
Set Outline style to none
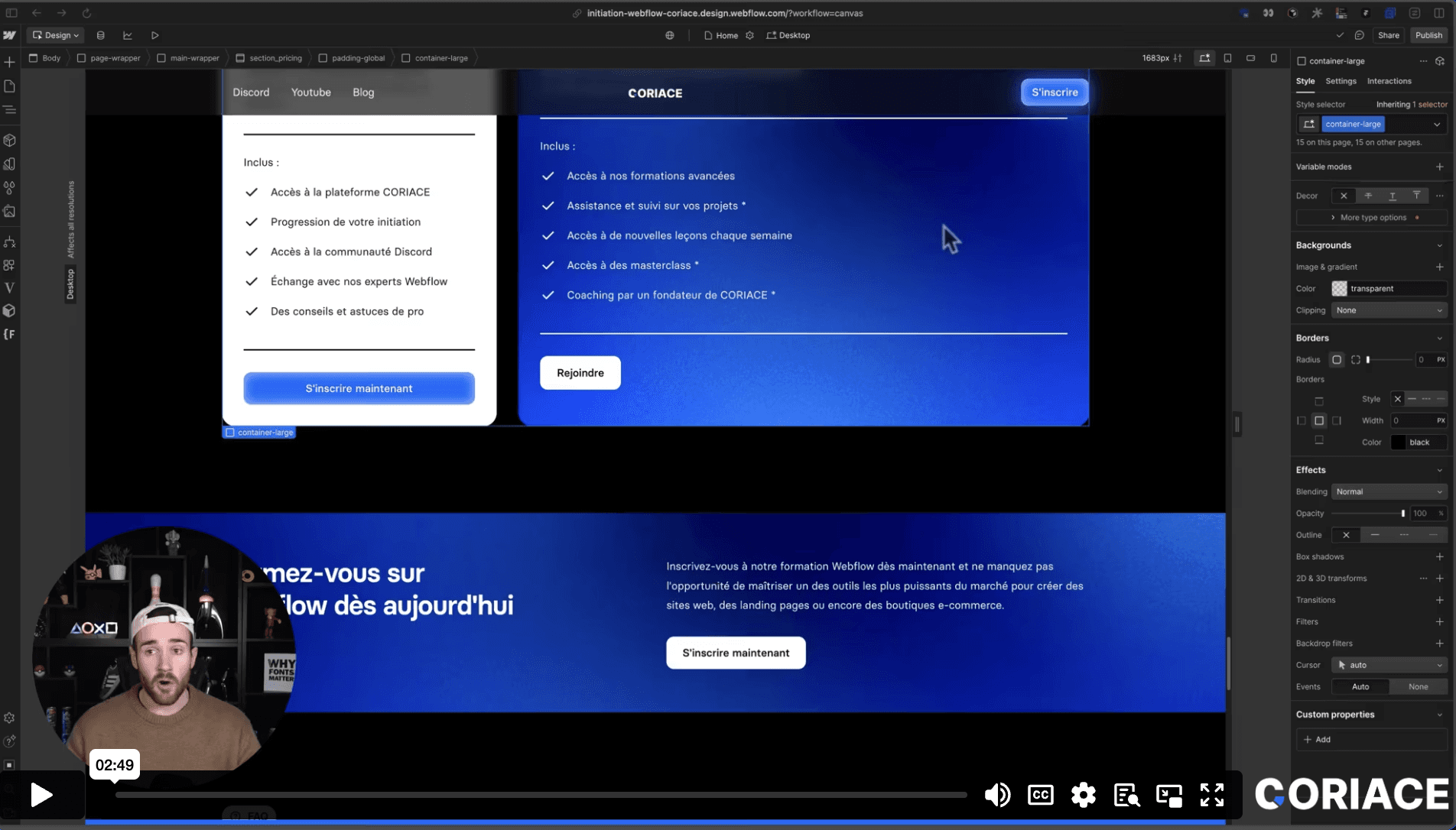(1346, 535)
